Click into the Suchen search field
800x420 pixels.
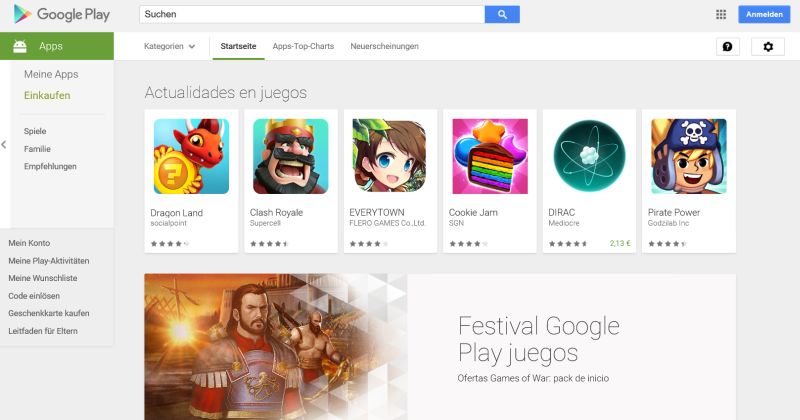(x=312, y=14)
